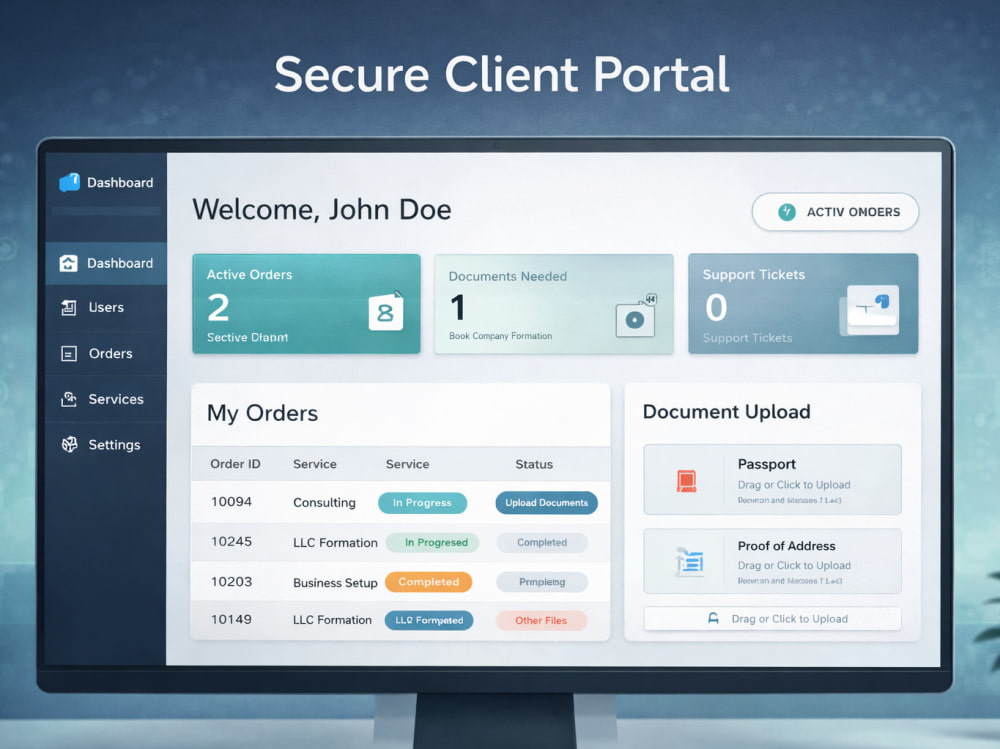Open the Support Tickets summary card

point(804,304)
